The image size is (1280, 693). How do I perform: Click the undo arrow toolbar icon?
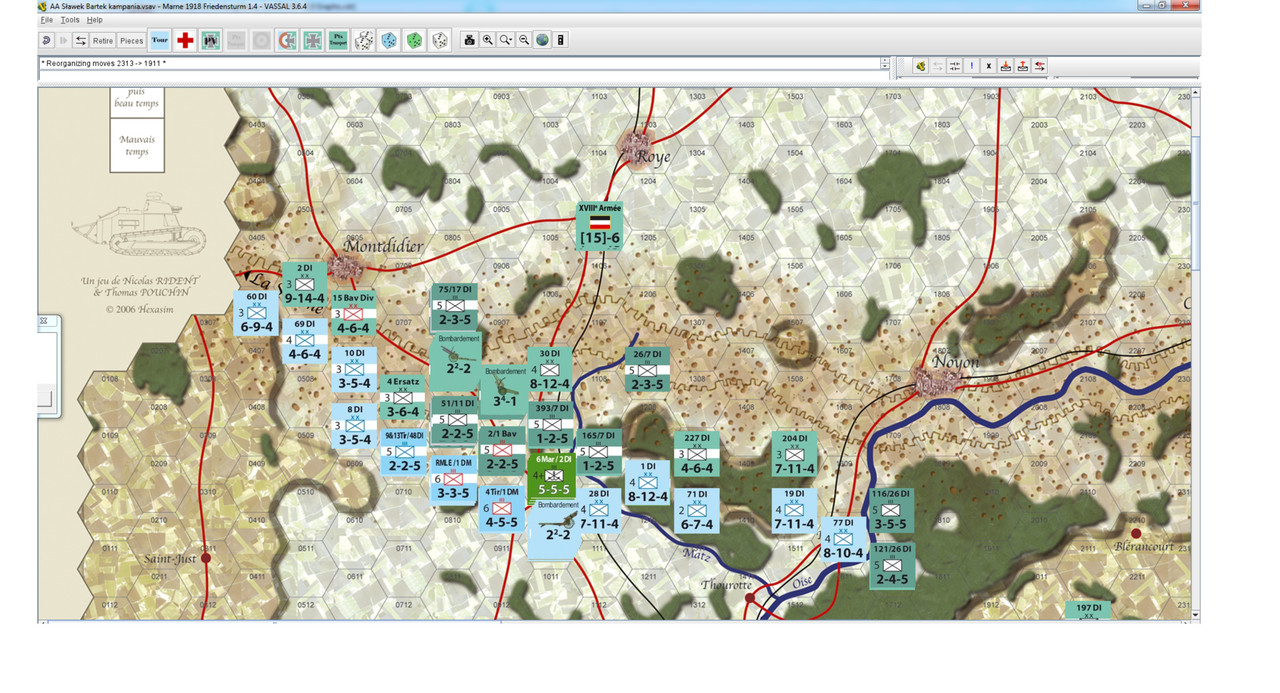point(47,41)
